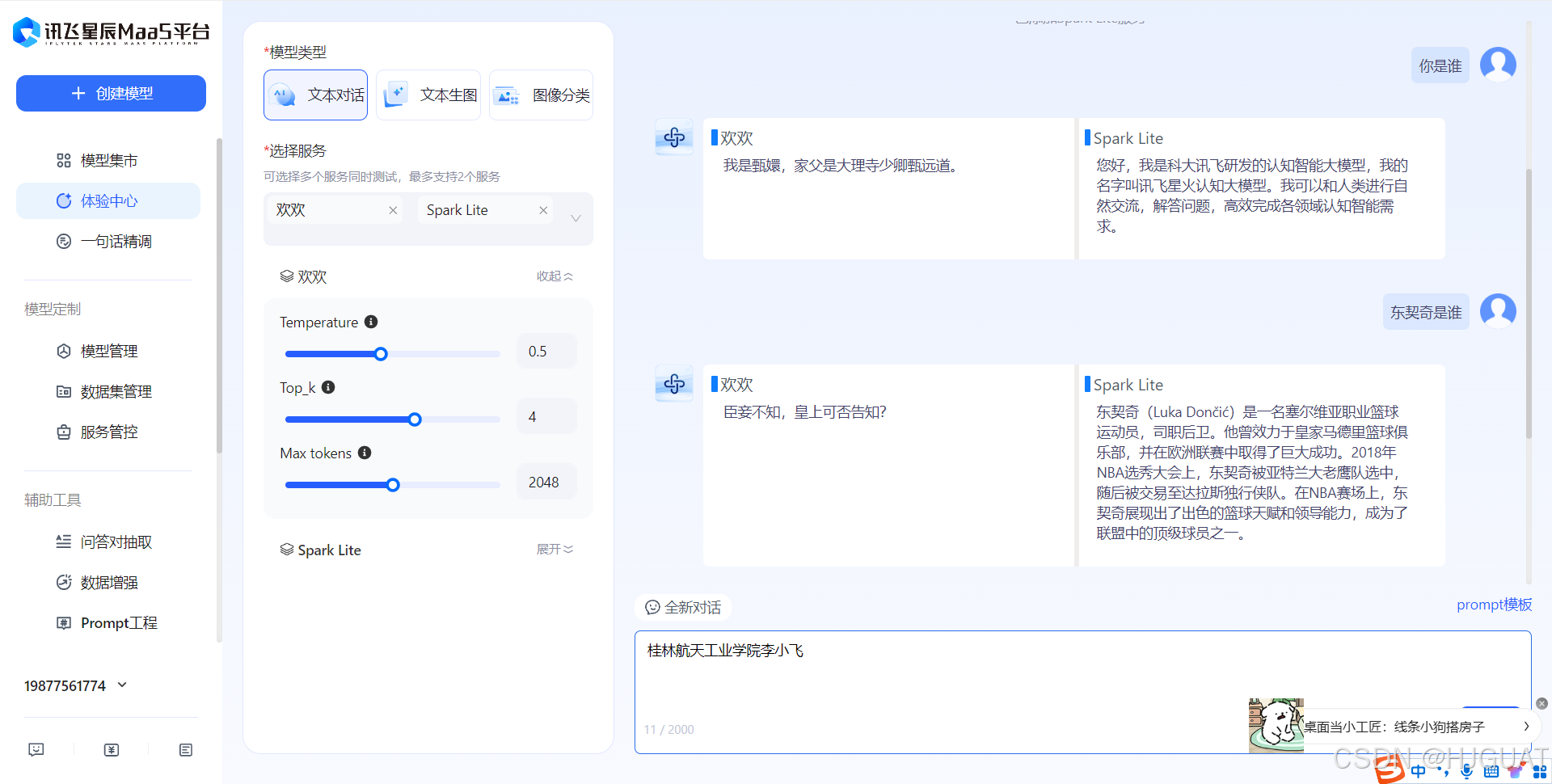Open 模型集市 in the sidebar
Screen dimensions: 1552x784
pos(108,160)
